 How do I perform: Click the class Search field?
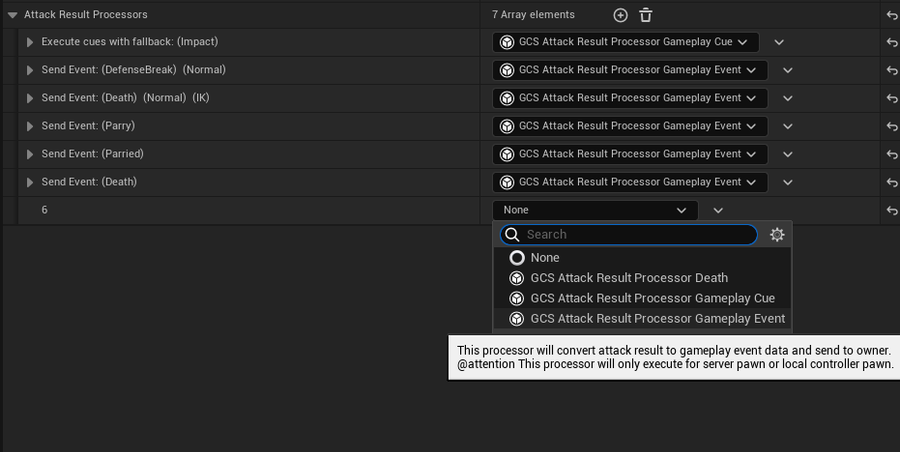click(629, 234)
